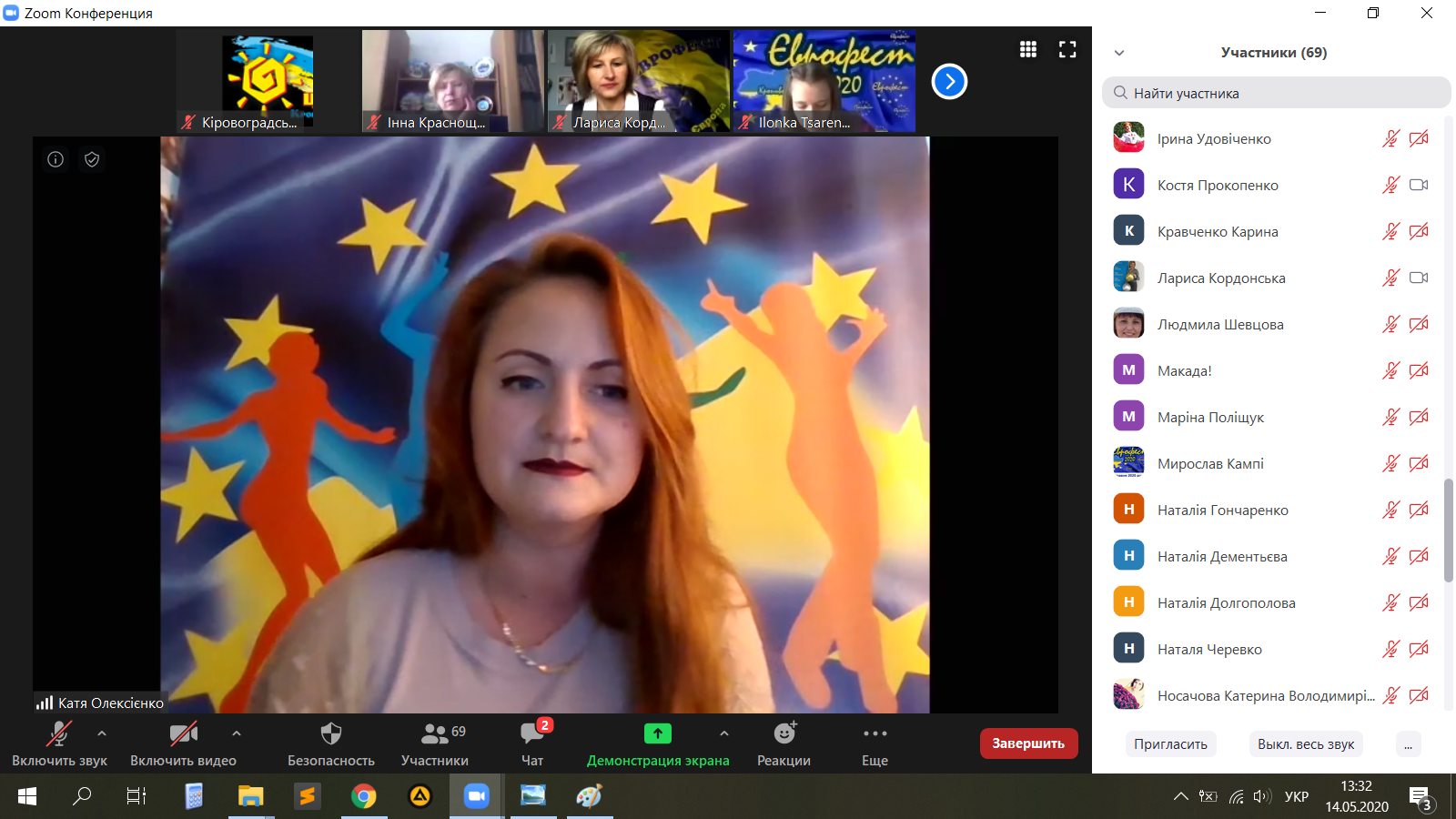The width and height of the screenshot is (1456, 819).
Task: Open the Reactions smiley menu
Action: 784,743
